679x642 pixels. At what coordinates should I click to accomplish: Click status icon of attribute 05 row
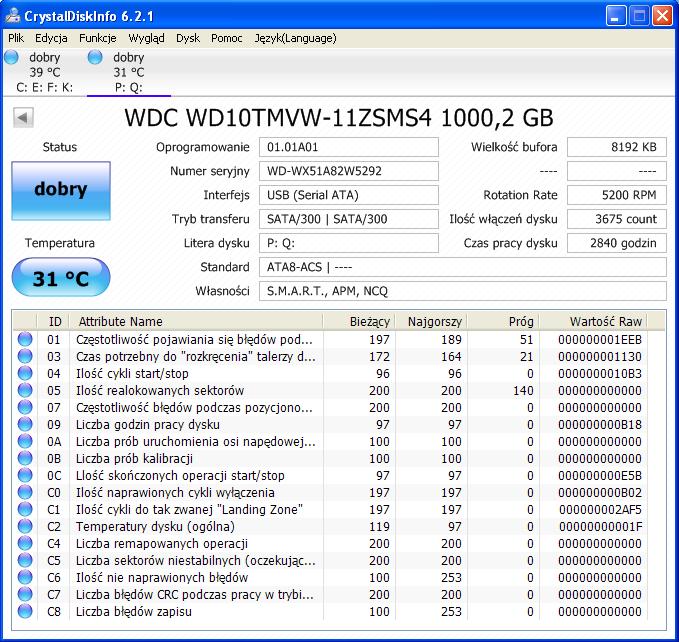tap(25, 390)
